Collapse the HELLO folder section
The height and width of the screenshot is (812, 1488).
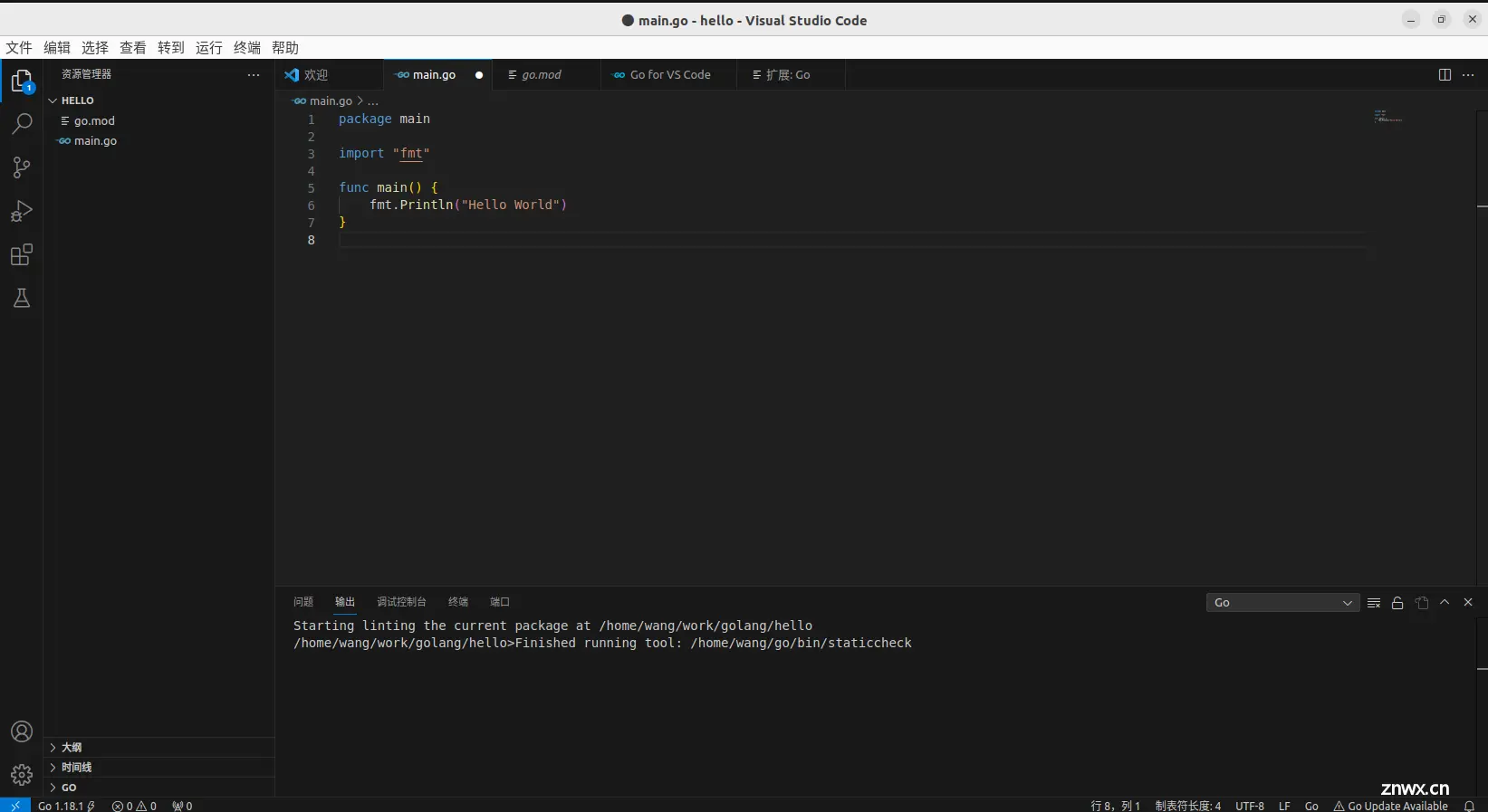[x=158, y=100]
